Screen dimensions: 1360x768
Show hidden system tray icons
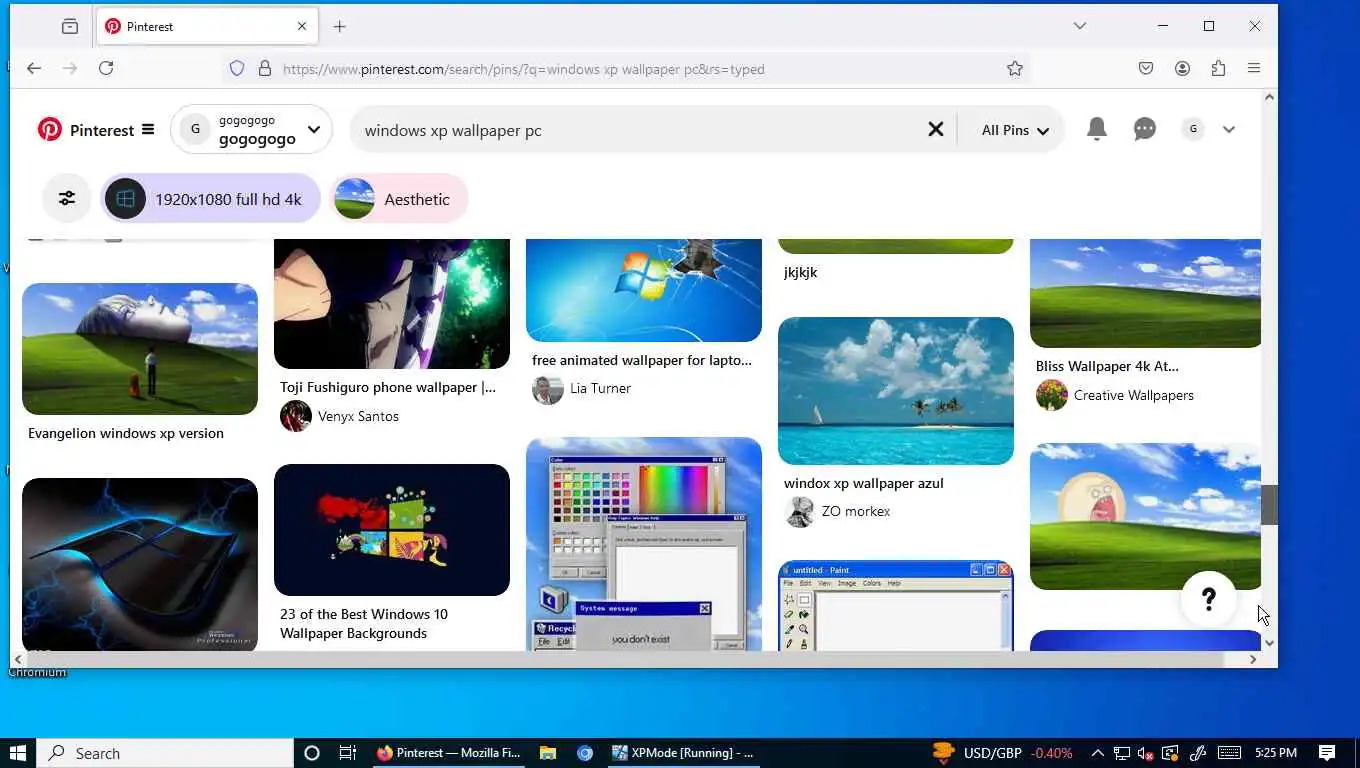[x=1097, y=753]
